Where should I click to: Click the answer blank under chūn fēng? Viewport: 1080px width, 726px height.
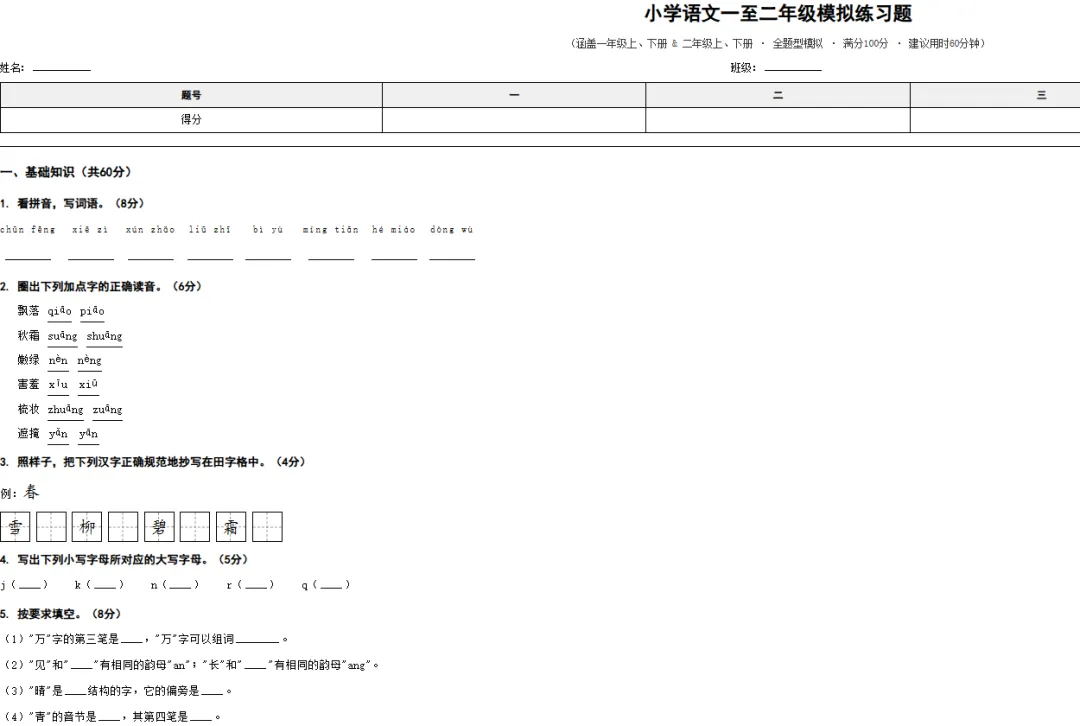(28, 257)
